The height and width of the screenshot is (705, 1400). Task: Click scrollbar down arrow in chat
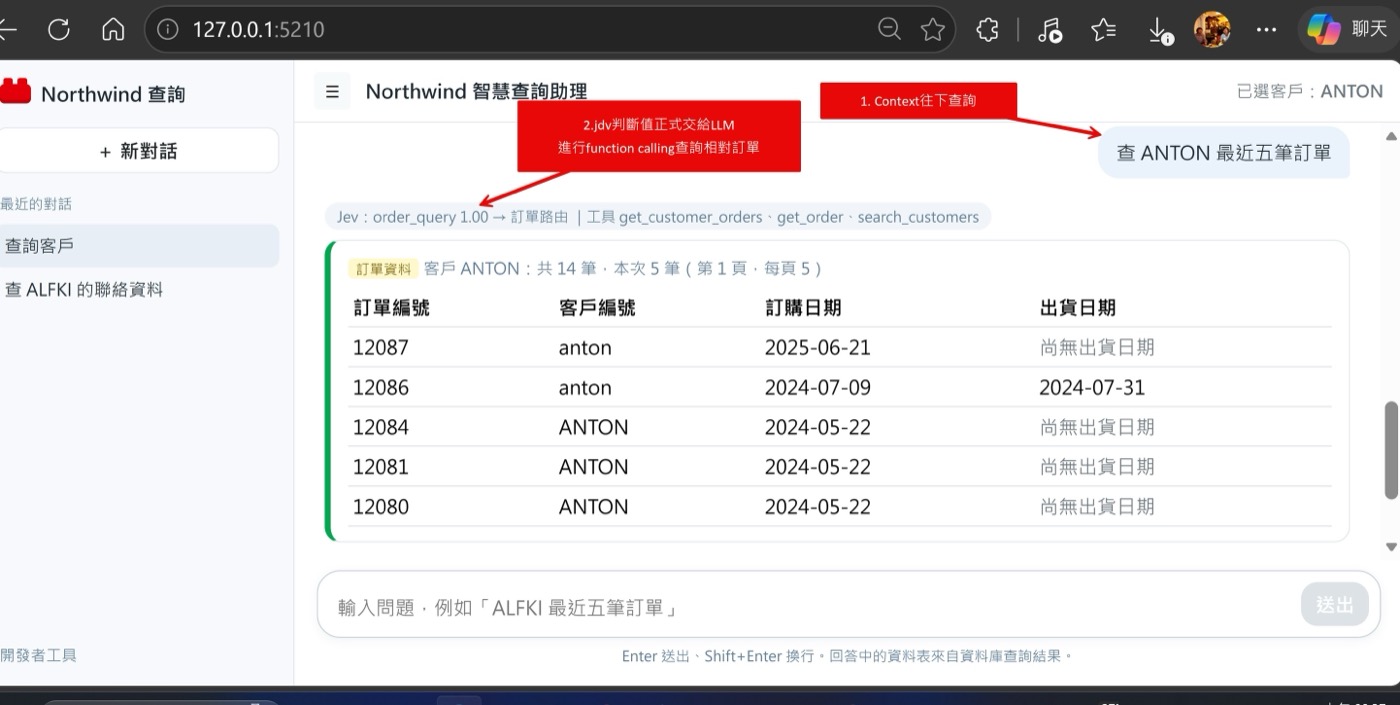click(1391, 547)
